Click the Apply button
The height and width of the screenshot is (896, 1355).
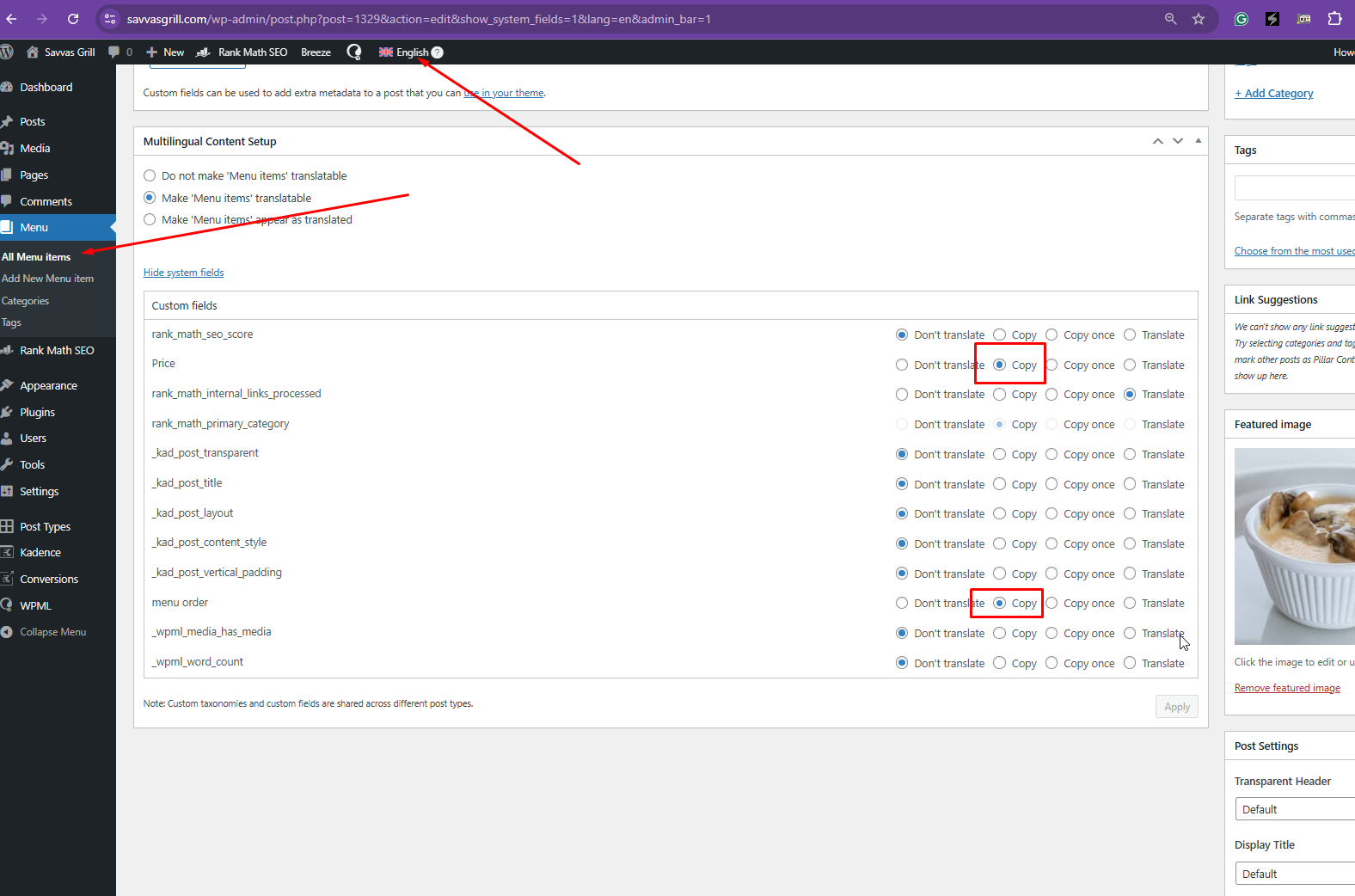point(1177,707)
